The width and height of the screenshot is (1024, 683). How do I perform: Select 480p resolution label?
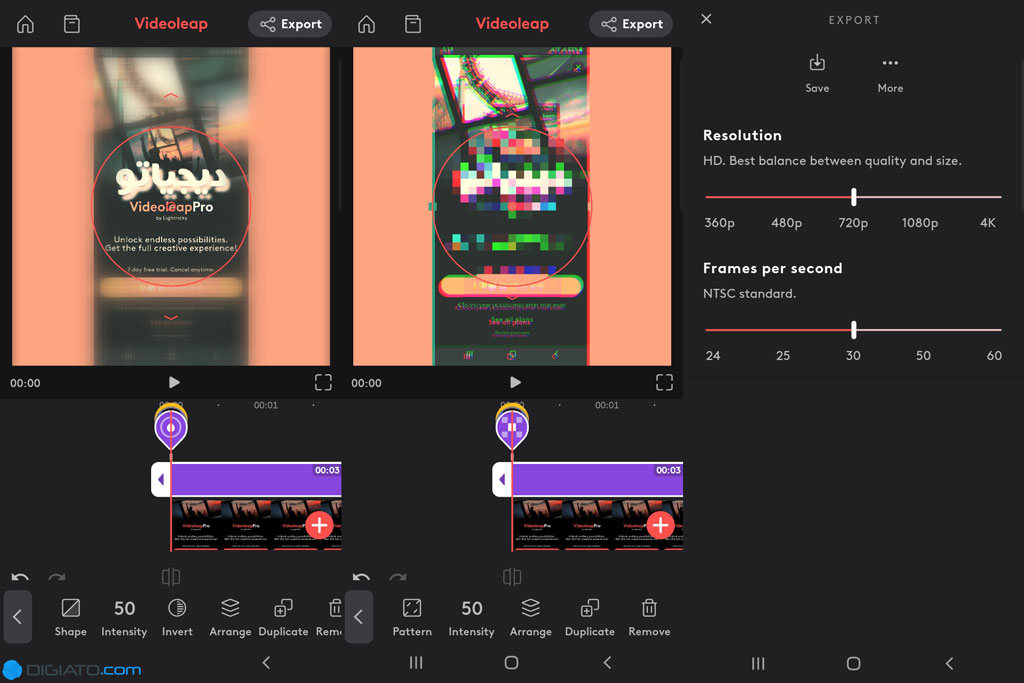tap(786, 223)
